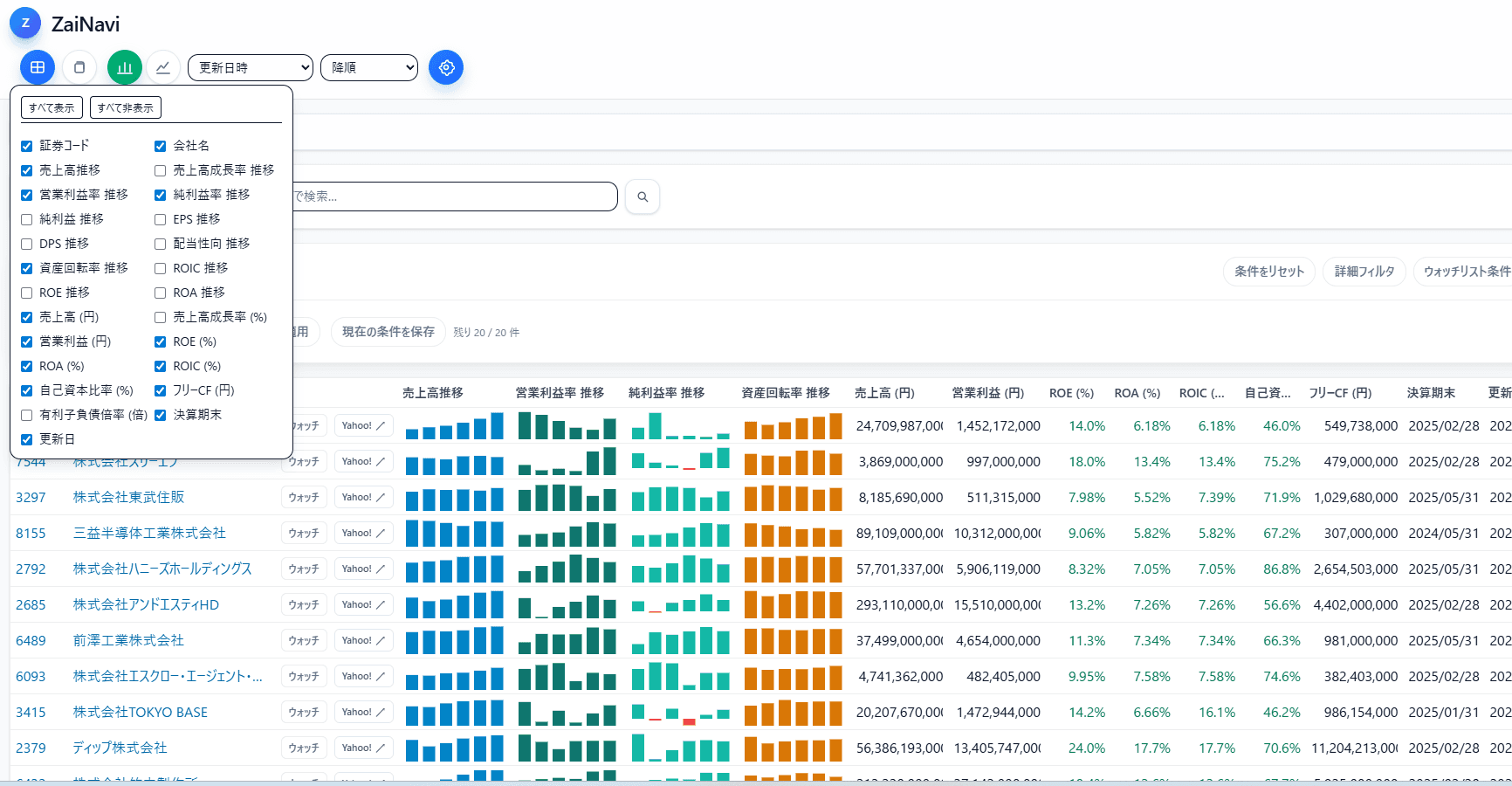Open the 更新日時 sort field dropdown
This screenshot has width=1512, height=786.
pos(251,67)
